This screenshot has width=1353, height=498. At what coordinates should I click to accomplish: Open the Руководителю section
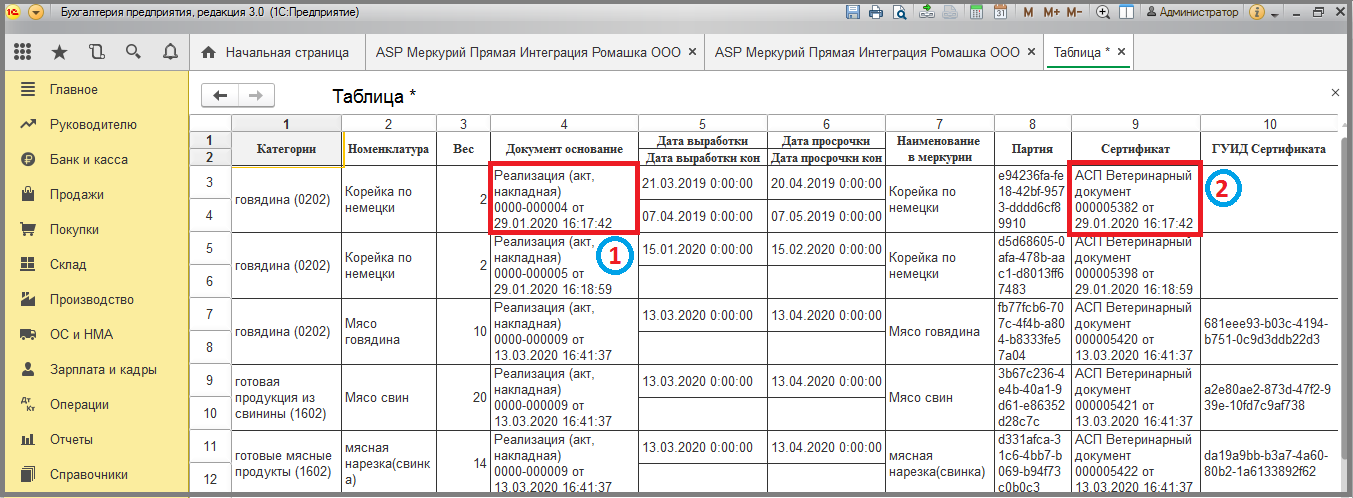[x=95, y=125]
